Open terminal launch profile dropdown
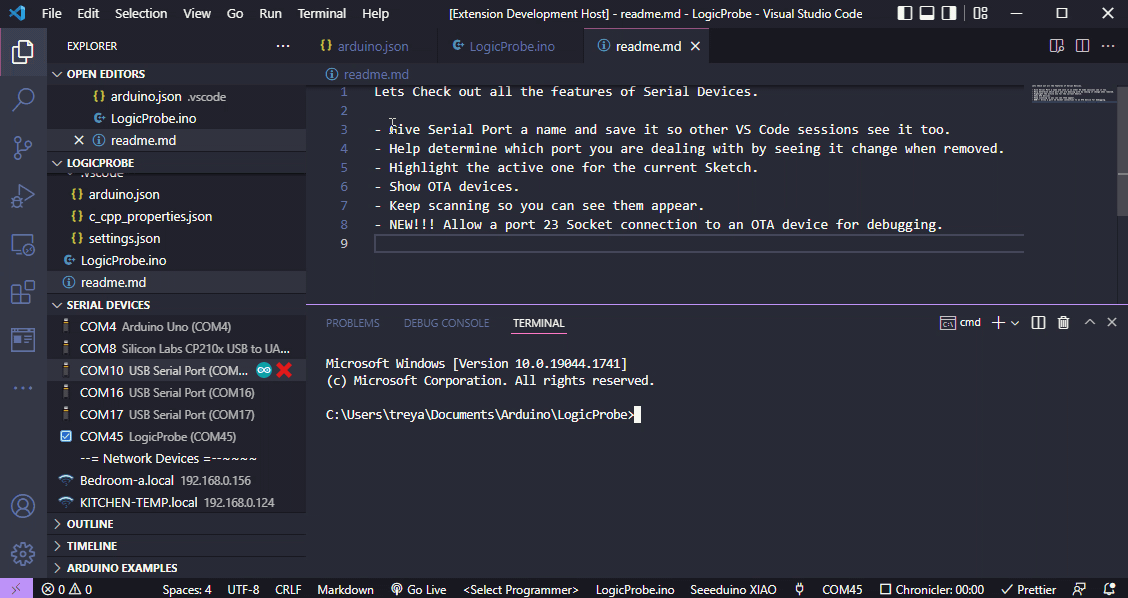Viewport: 1128px width, 598px height. click(x=1015, y=323)
